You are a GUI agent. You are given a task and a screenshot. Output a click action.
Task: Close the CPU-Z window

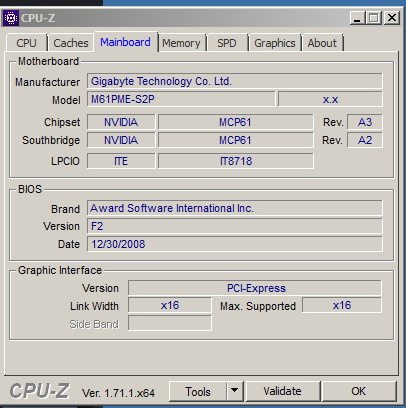click(x=392, y=18)
